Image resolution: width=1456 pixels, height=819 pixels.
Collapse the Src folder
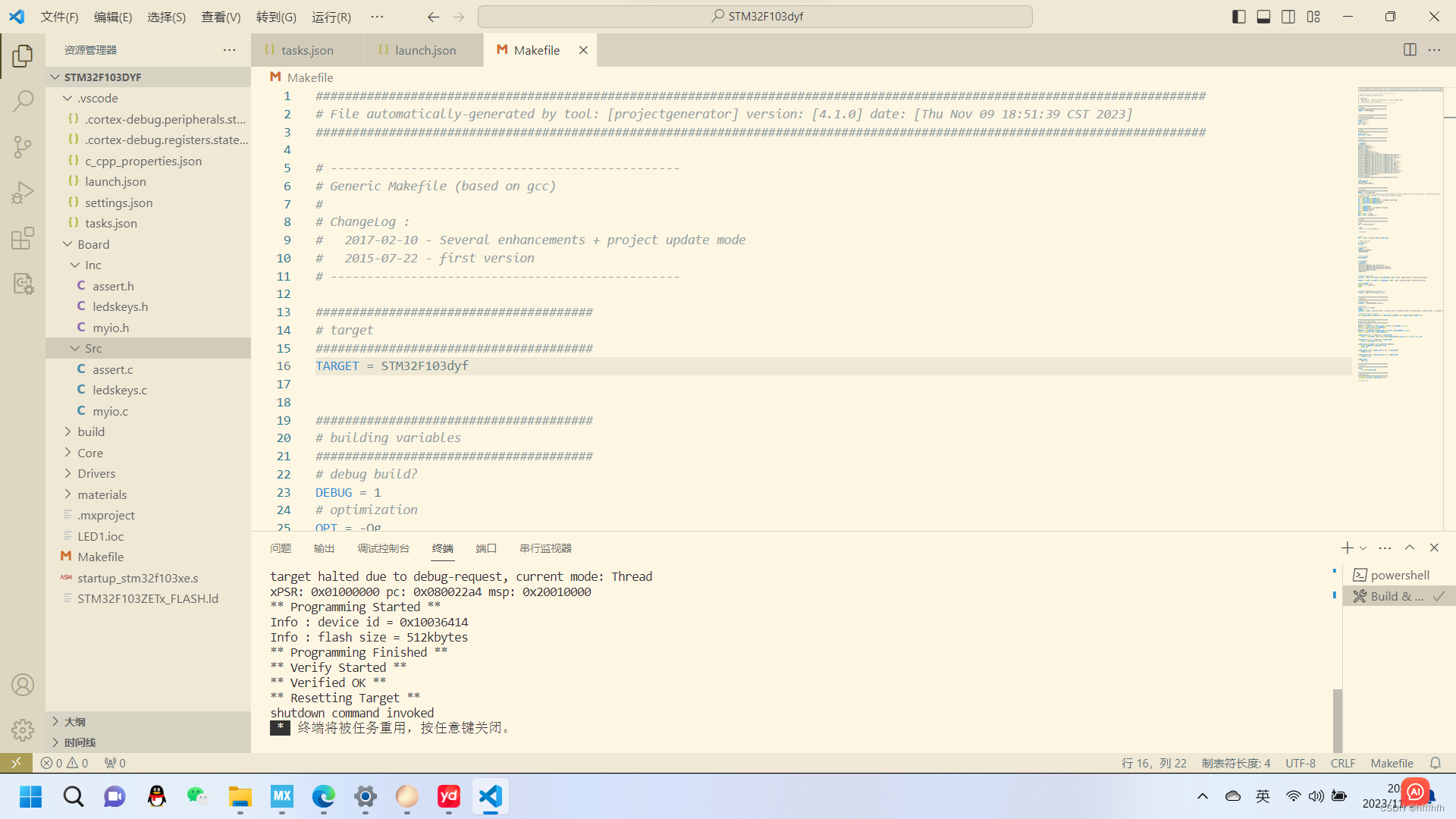pos(93,348)
